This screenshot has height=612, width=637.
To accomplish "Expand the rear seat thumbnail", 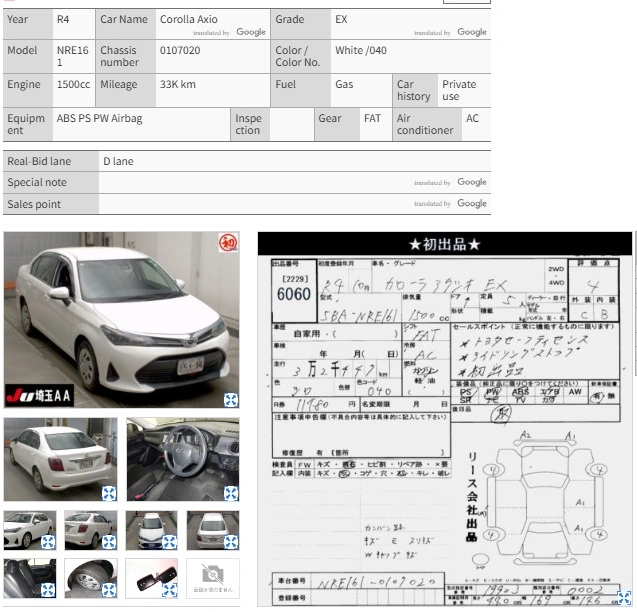I will click(x=48, y=590).
